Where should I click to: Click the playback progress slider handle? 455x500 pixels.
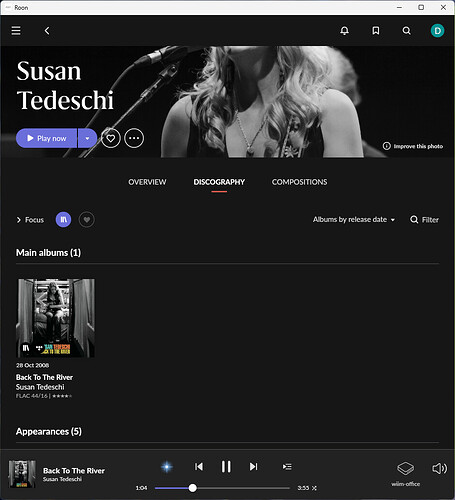pos(192,488)
